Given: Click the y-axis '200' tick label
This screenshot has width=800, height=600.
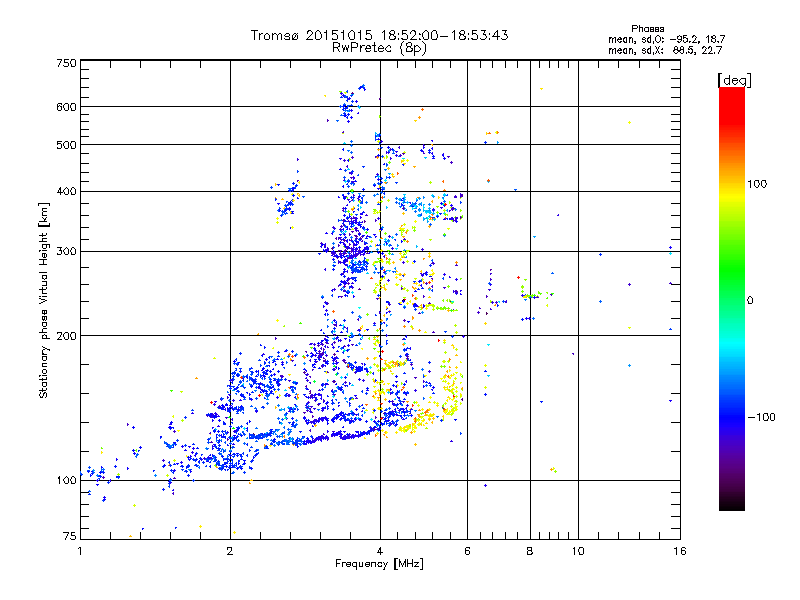Looking at the screenshot, I should point(66,336).
